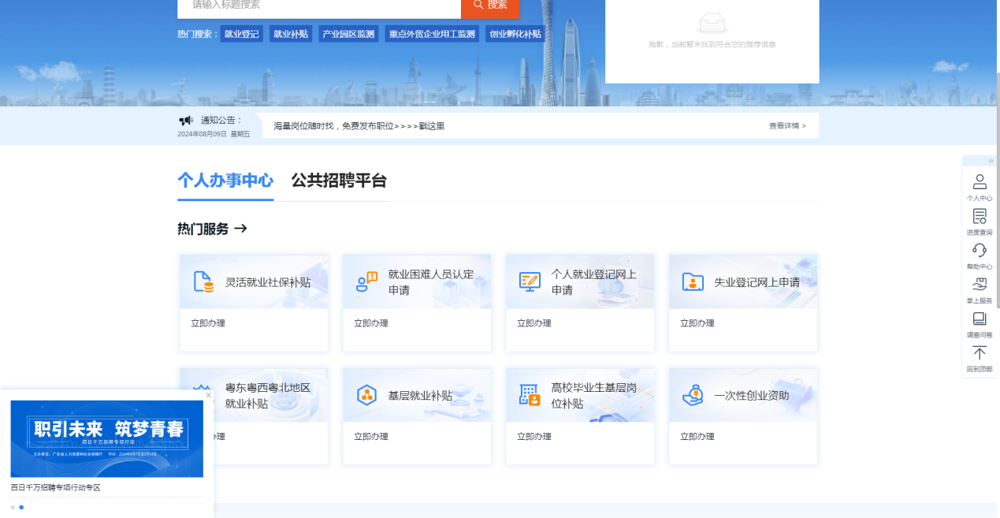Screen dimensions: 1000x518
Task: Open 个人中心 in the right sidebar
Action: coord(979,182)
